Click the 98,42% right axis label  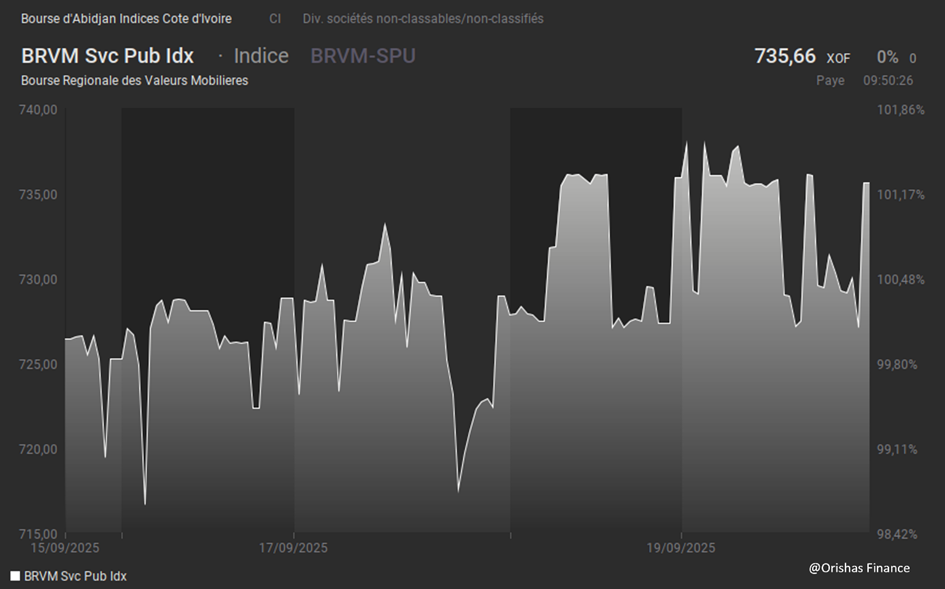coord(897,534)
